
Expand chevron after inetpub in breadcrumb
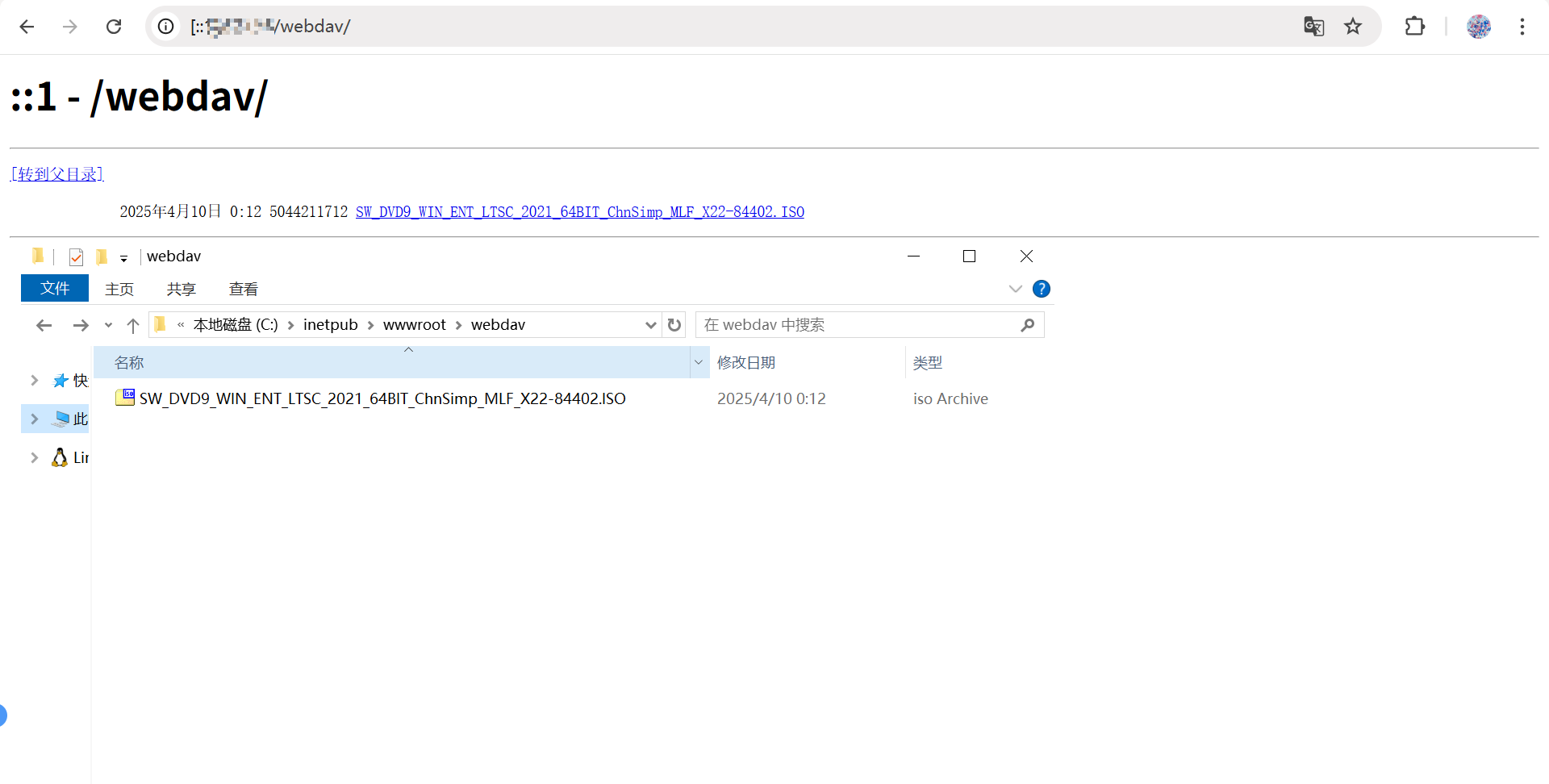(x=370, y=325)
